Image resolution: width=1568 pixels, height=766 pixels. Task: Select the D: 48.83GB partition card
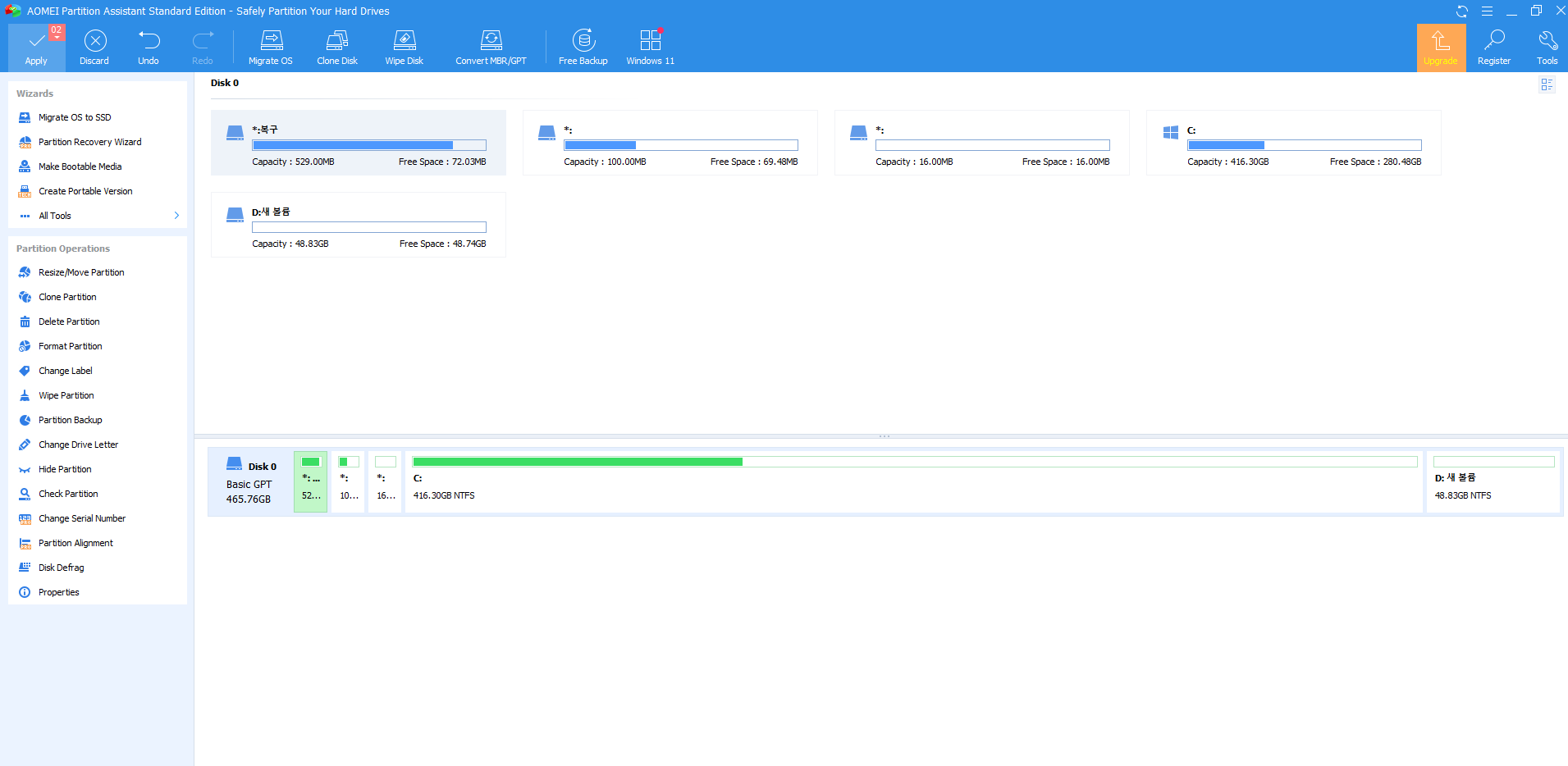coord(359,225)
